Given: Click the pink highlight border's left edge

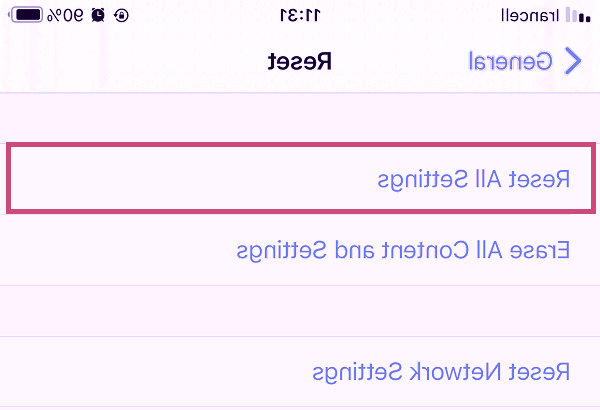Looking at the screenshot, I should (8, 178).
